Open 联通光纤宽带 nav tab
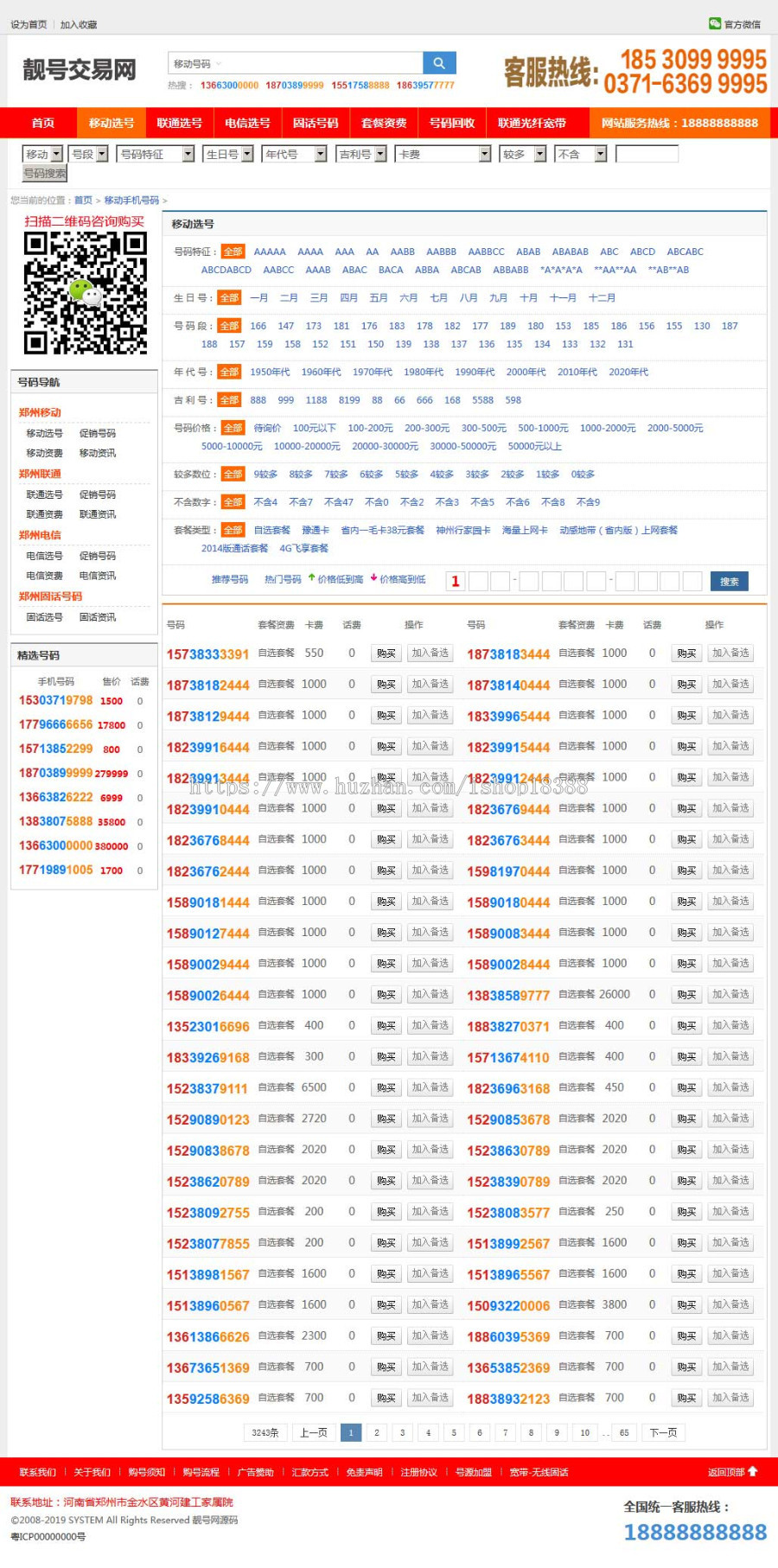Screen dimensions: 778x1568 click(x=532, y=123)
